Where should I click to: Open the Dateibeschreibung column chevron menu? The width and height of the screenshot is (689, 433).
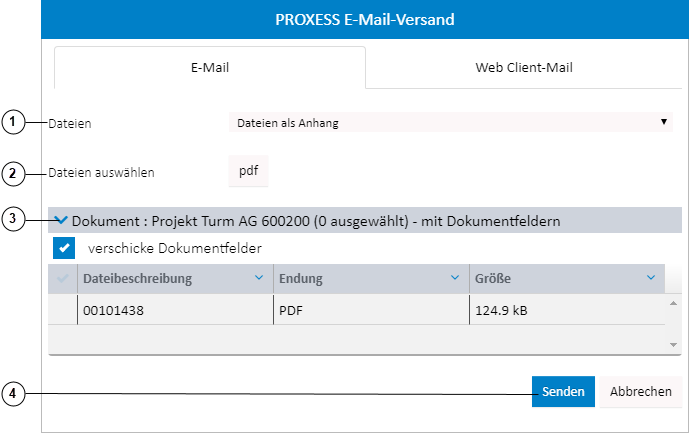259,278
